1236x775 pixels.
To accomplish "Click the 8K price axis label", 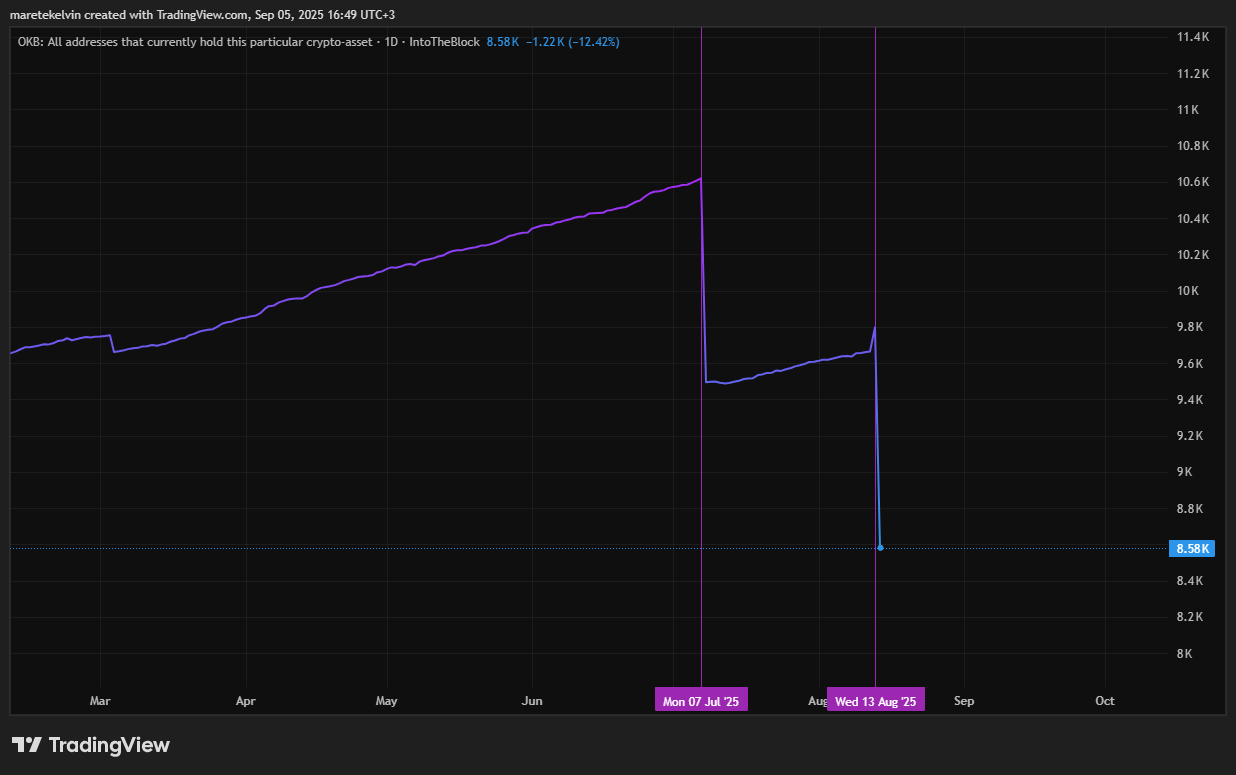I will (x=1186, y=654).
